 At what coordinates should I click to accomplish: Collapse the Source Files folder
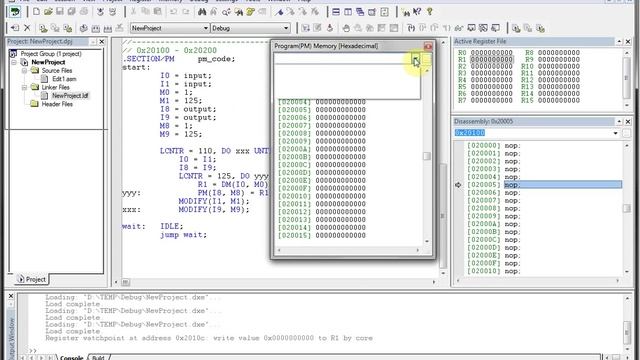(24, 71)
